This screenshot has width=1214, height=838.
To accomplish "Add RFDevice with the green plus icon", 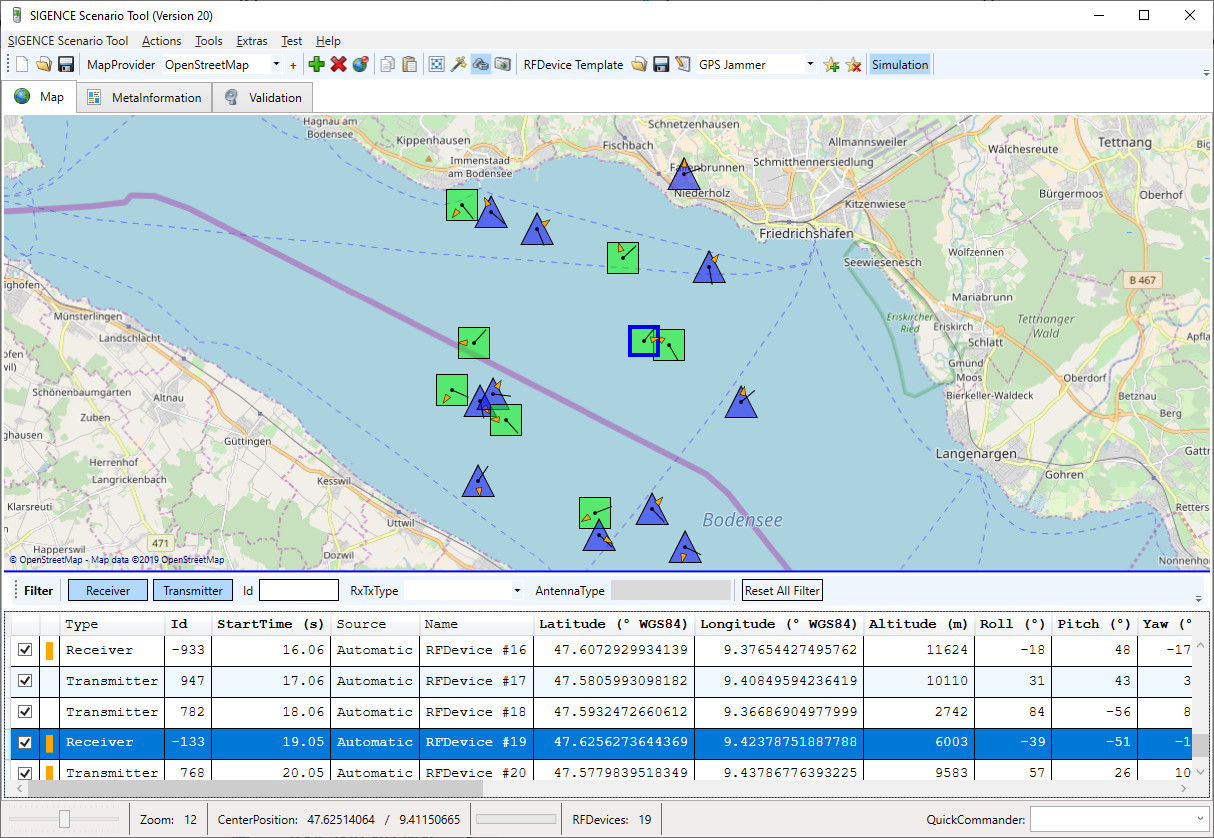I will point(316,65).
